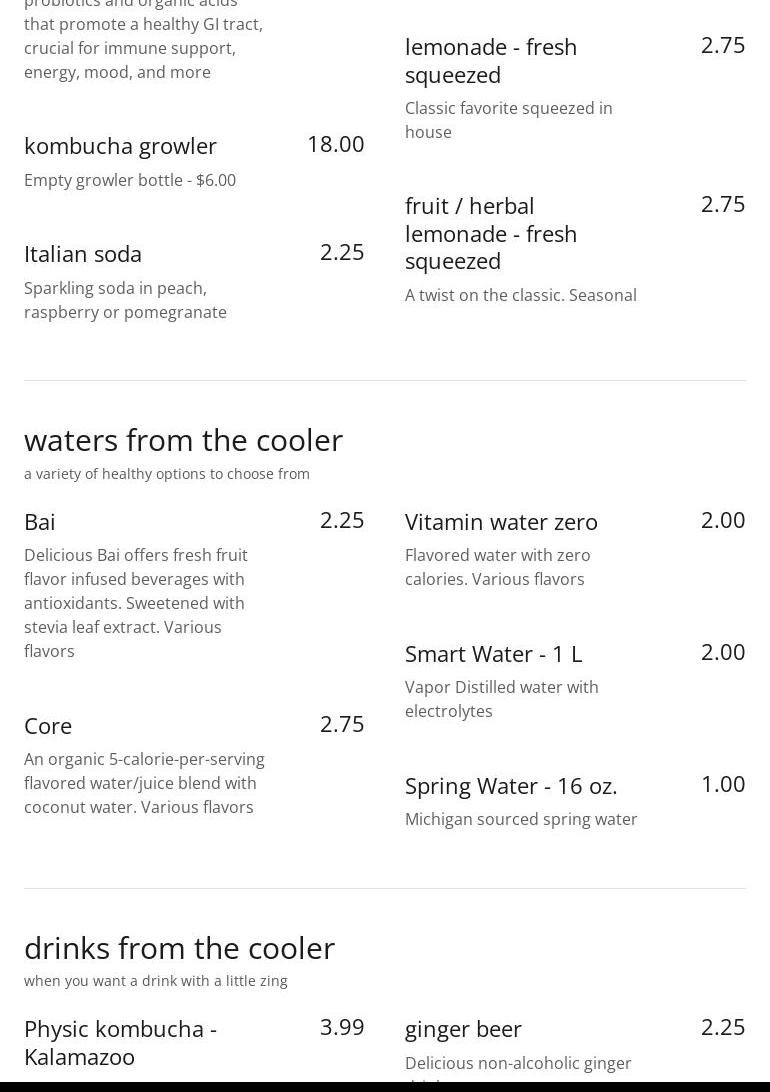770x1092 pixels.
Task: Click the 'waters from the cooler' heading
Action: tap(183, 440)
